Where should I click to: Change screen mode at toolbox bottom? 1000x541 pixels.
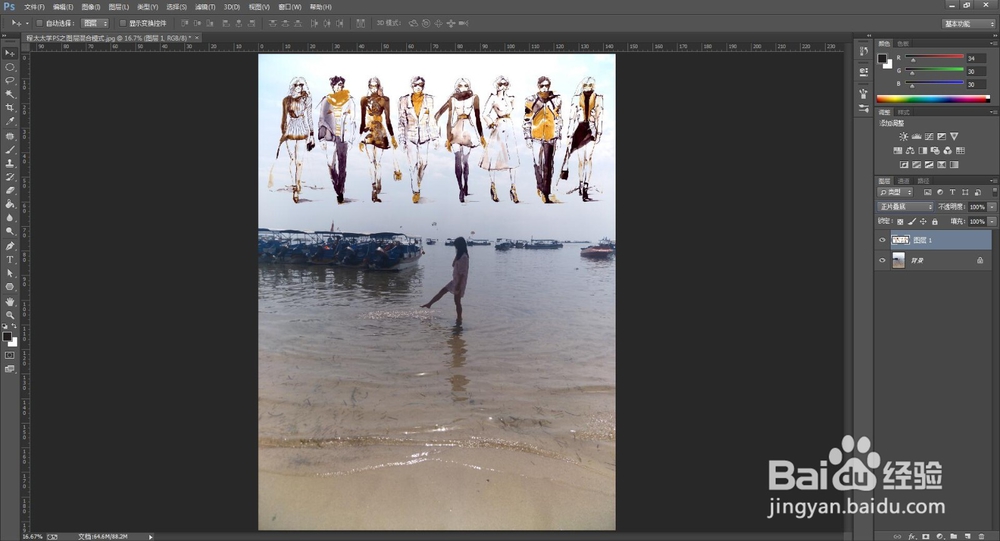pyautogui.click(x=10, y=369)
